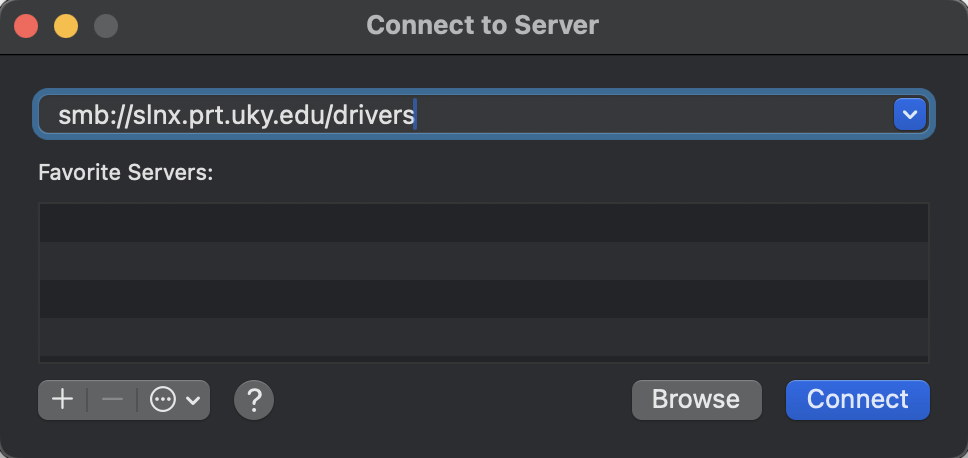
Task: Open the ellipsis action menu icon
Action: (x=163, y=400)
